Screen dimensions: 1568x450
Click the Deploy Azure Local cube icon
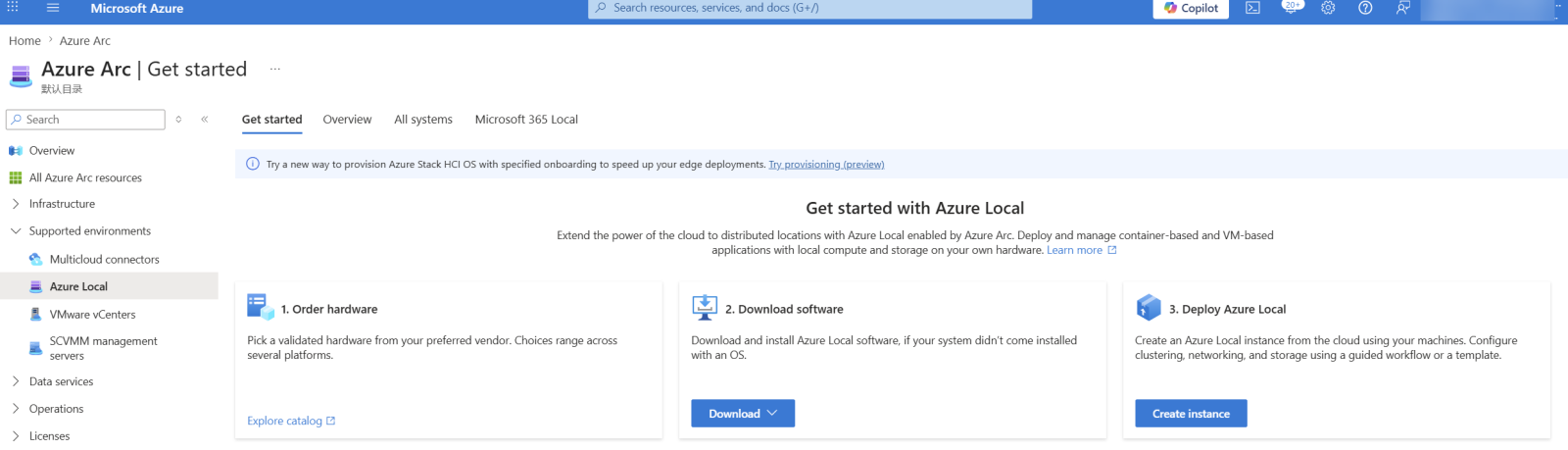coord(1149,307)
